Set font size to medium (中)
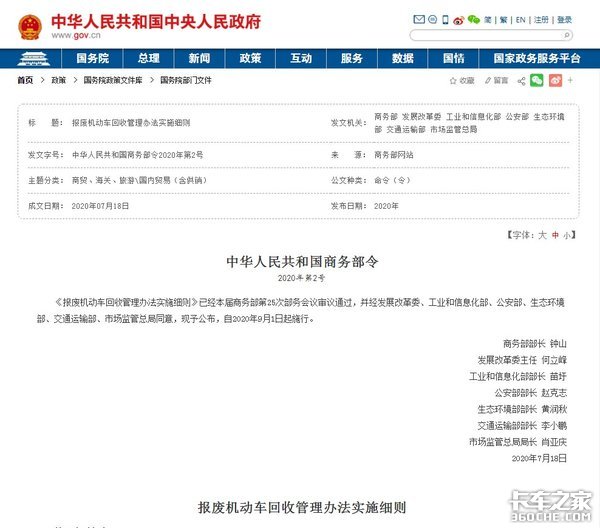Screen dimensions: 600x528 click(x=555, y=234)
